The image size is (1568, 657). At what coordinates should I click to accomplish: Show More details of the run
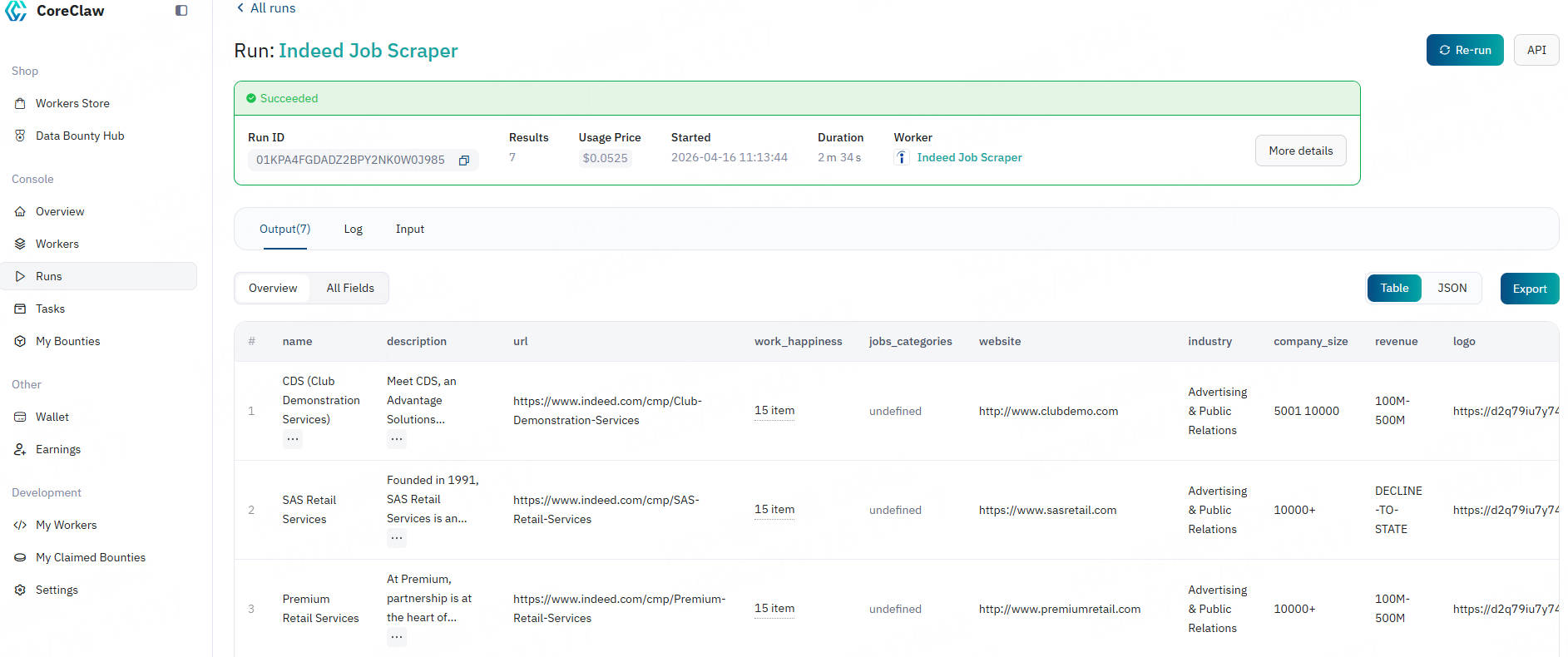click(1300, 151)
